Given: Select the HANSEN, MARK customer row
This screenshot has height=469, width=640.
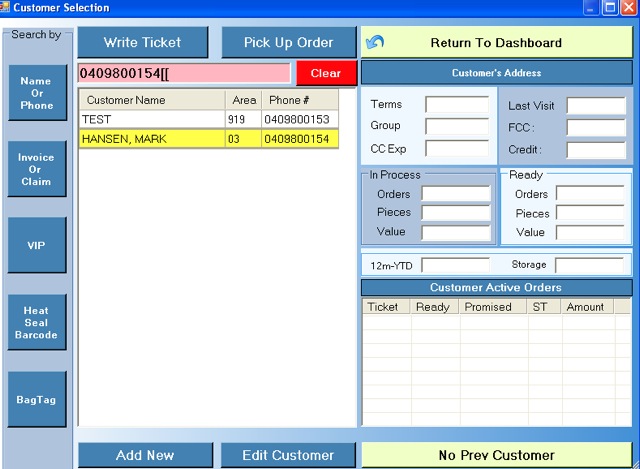Looking at the screenshot, I should 217,138.
